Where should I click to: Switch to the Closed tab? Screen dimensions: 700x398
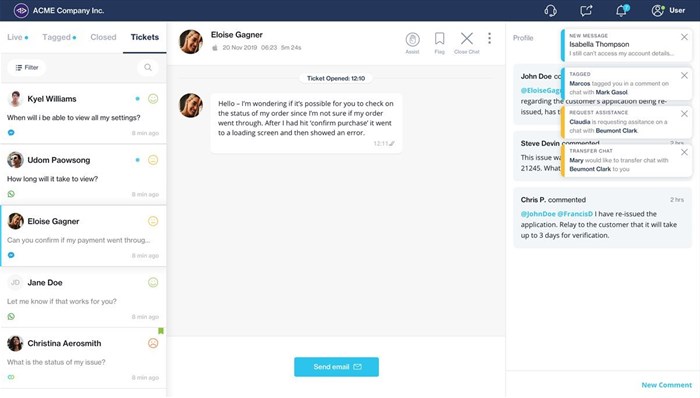point(103,37)
